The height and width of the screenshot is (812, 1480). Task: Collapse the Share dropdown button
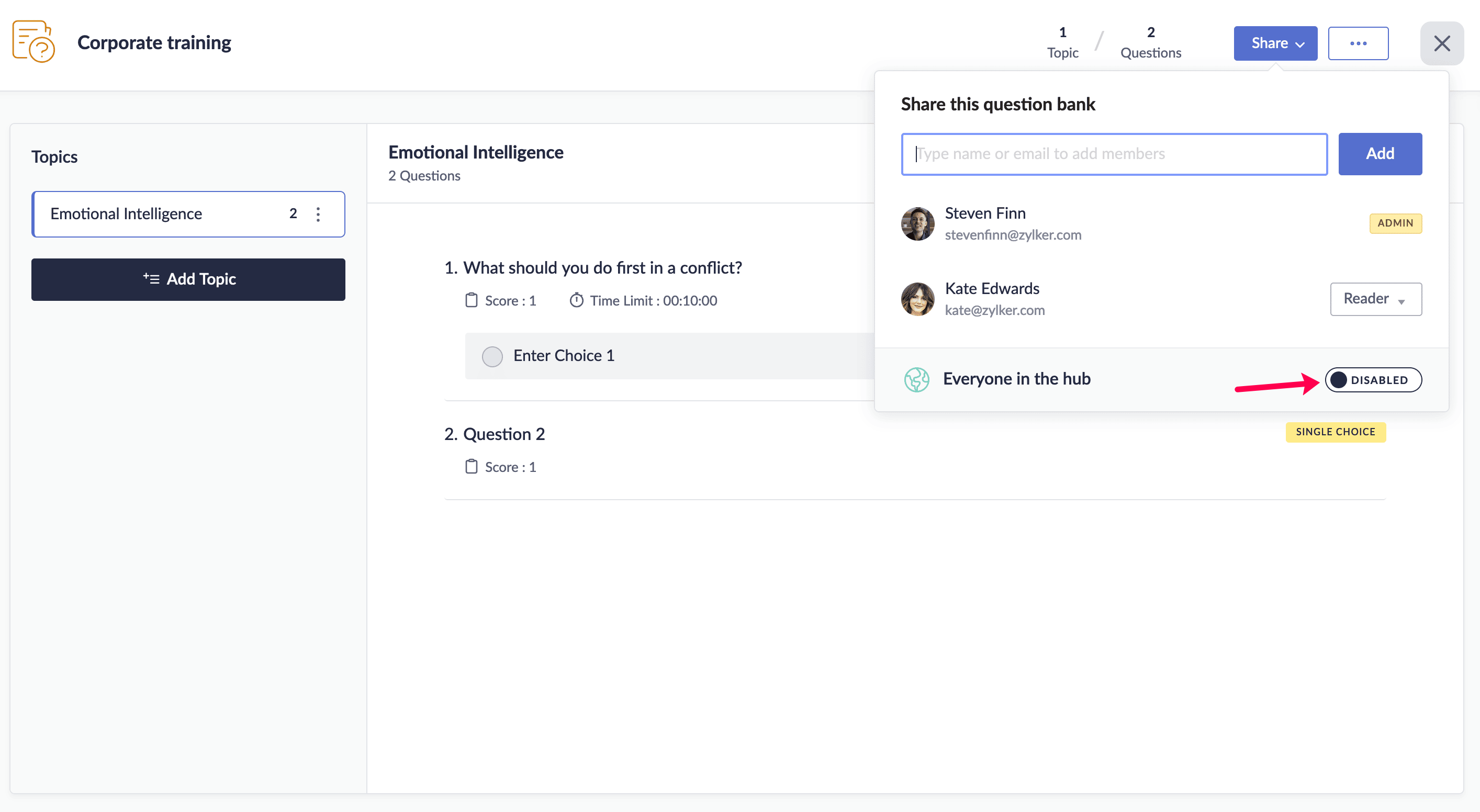1275,43
